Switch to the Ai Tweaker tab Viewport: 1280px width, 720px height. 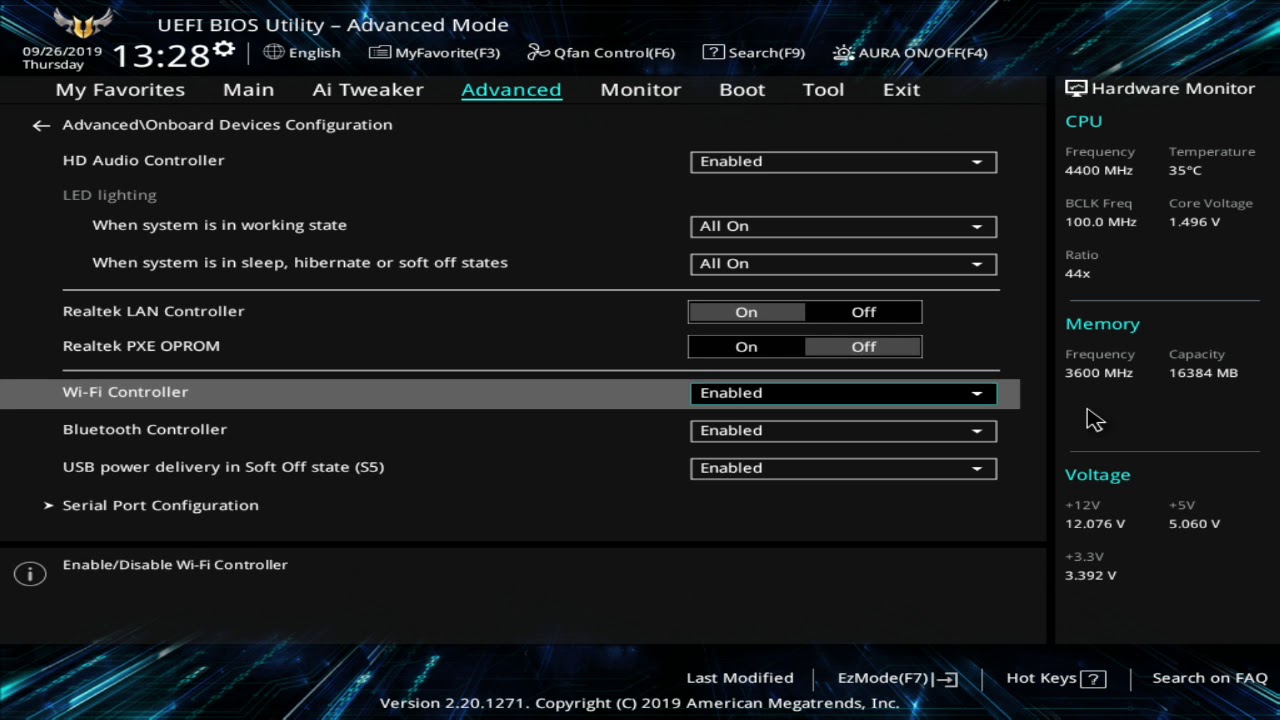368,89
